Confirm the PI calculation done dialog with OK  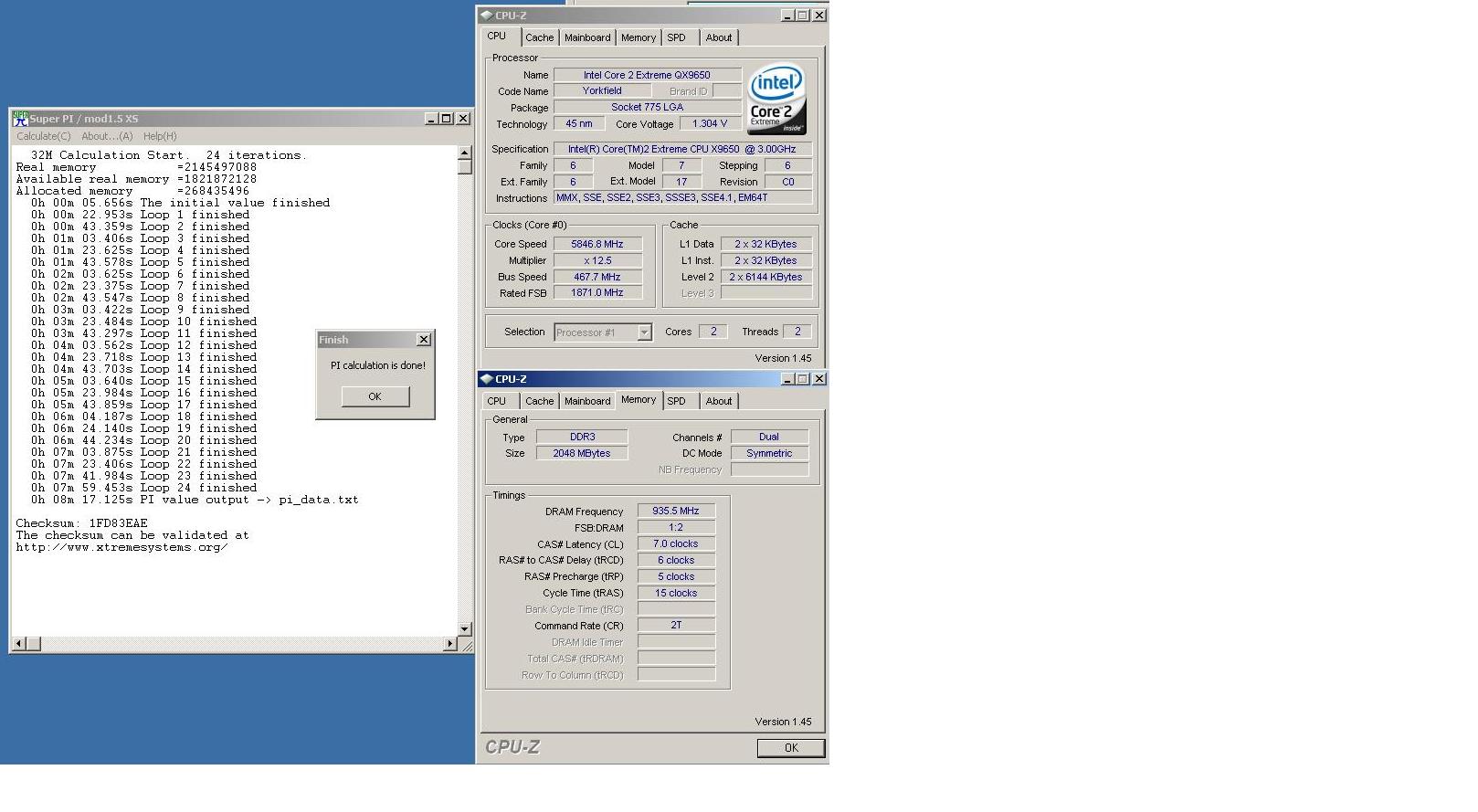click(x=375, y=396)
